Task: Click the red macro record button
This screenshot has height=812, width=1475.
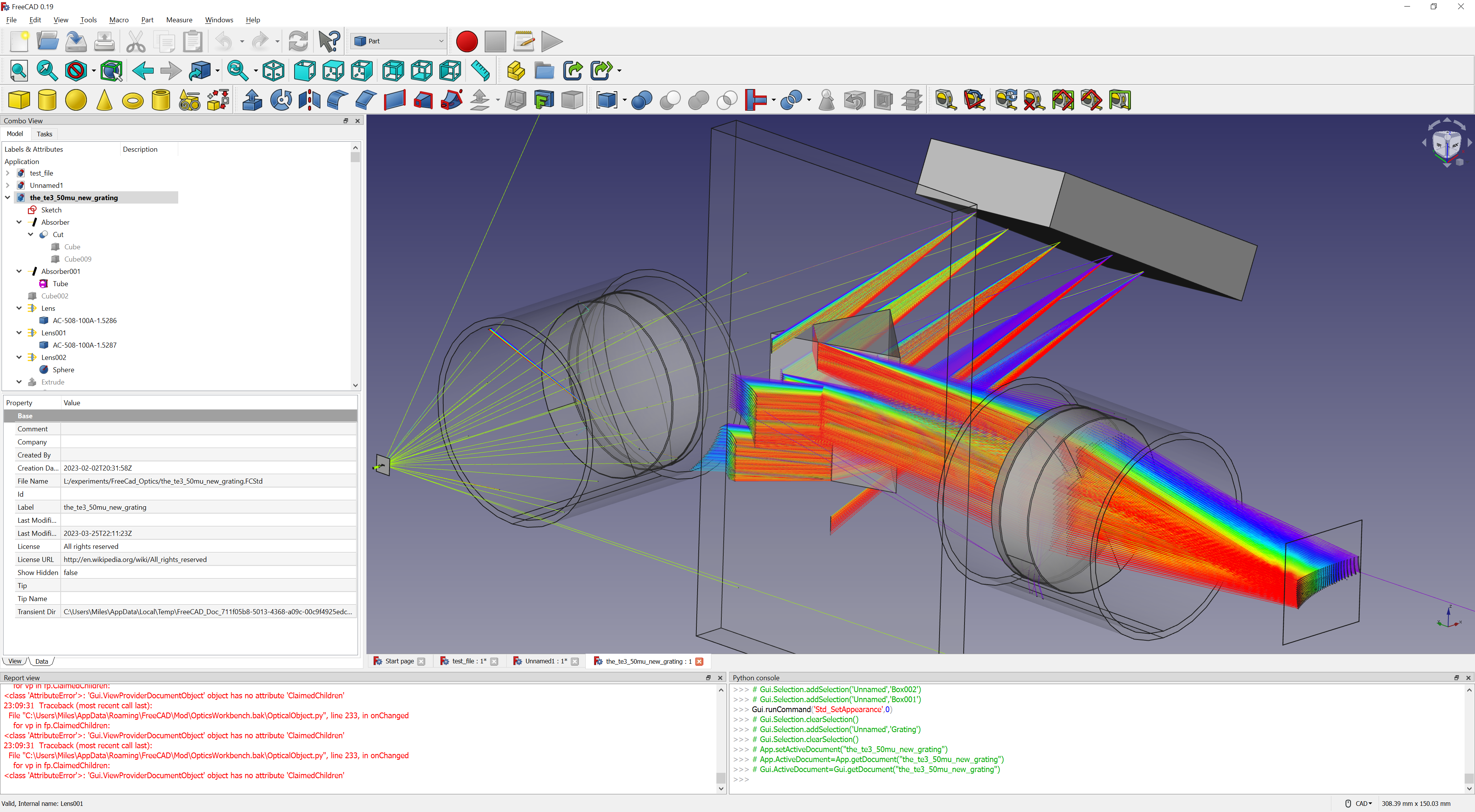Action: pyautogui.click(x=466, y=41)
